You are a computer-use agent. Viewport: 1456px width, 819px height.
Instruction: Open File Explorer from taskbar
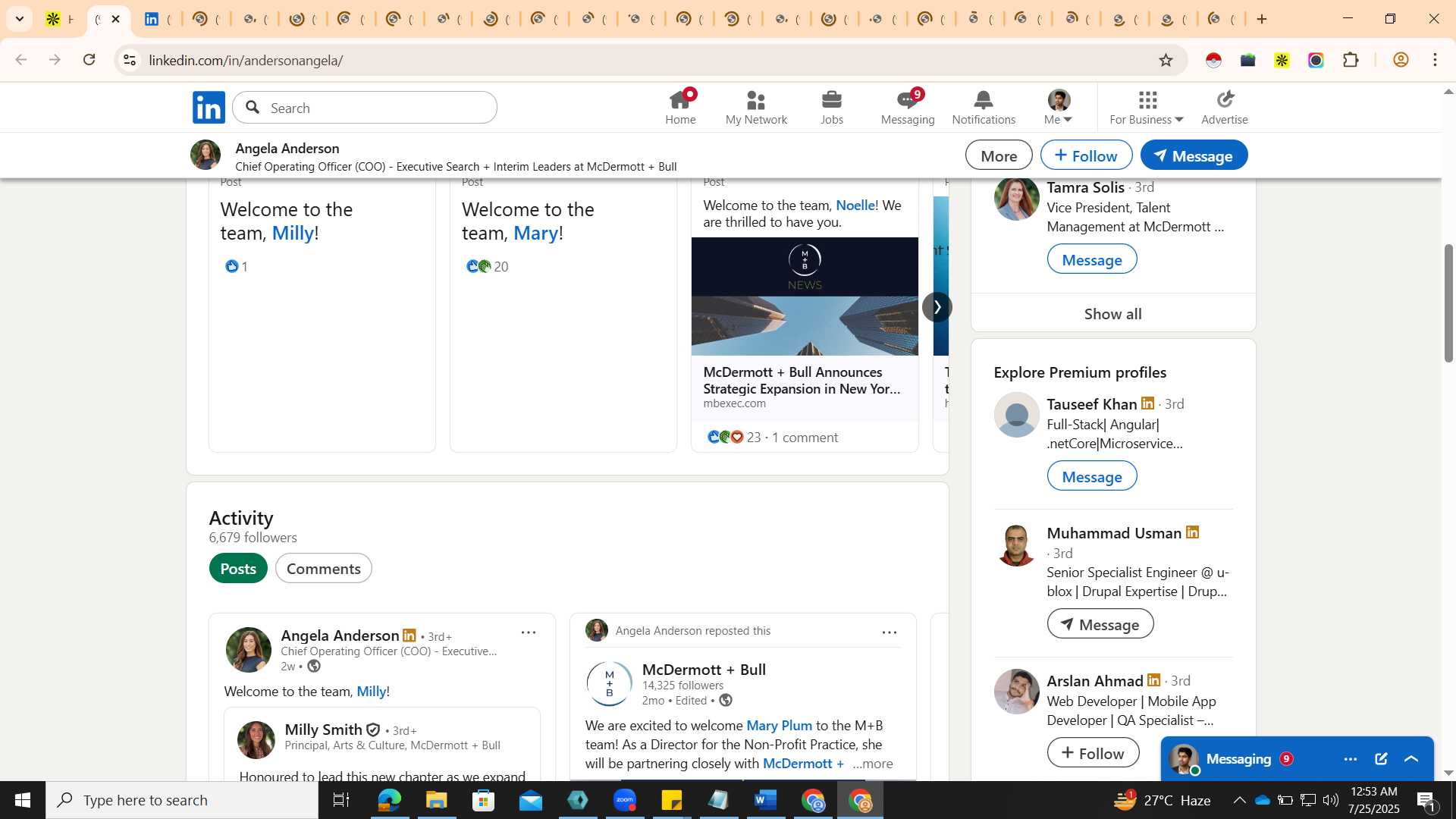436,800
